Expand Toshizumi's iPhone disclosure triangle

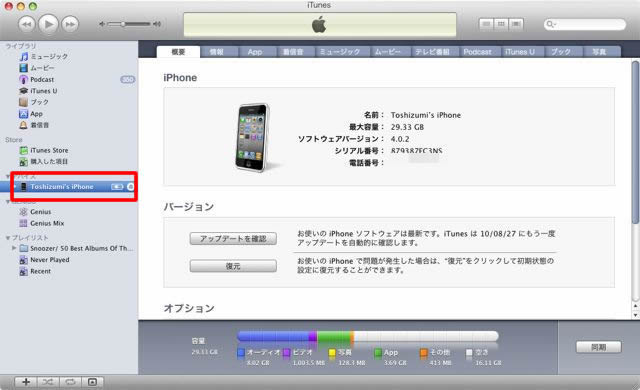point(15,186)
